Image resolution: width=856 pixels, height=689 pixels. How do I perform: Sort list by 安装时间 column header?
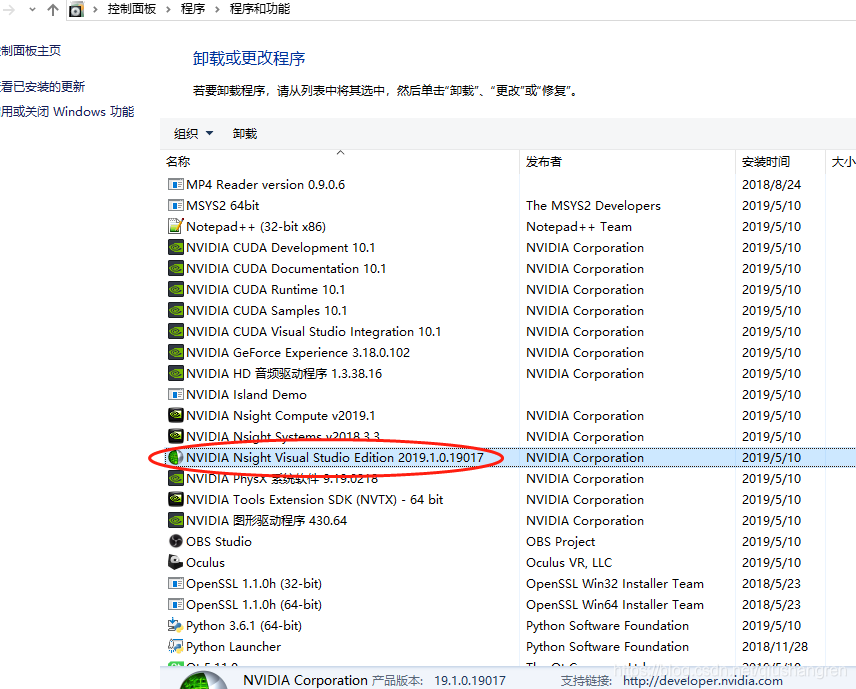766,162
